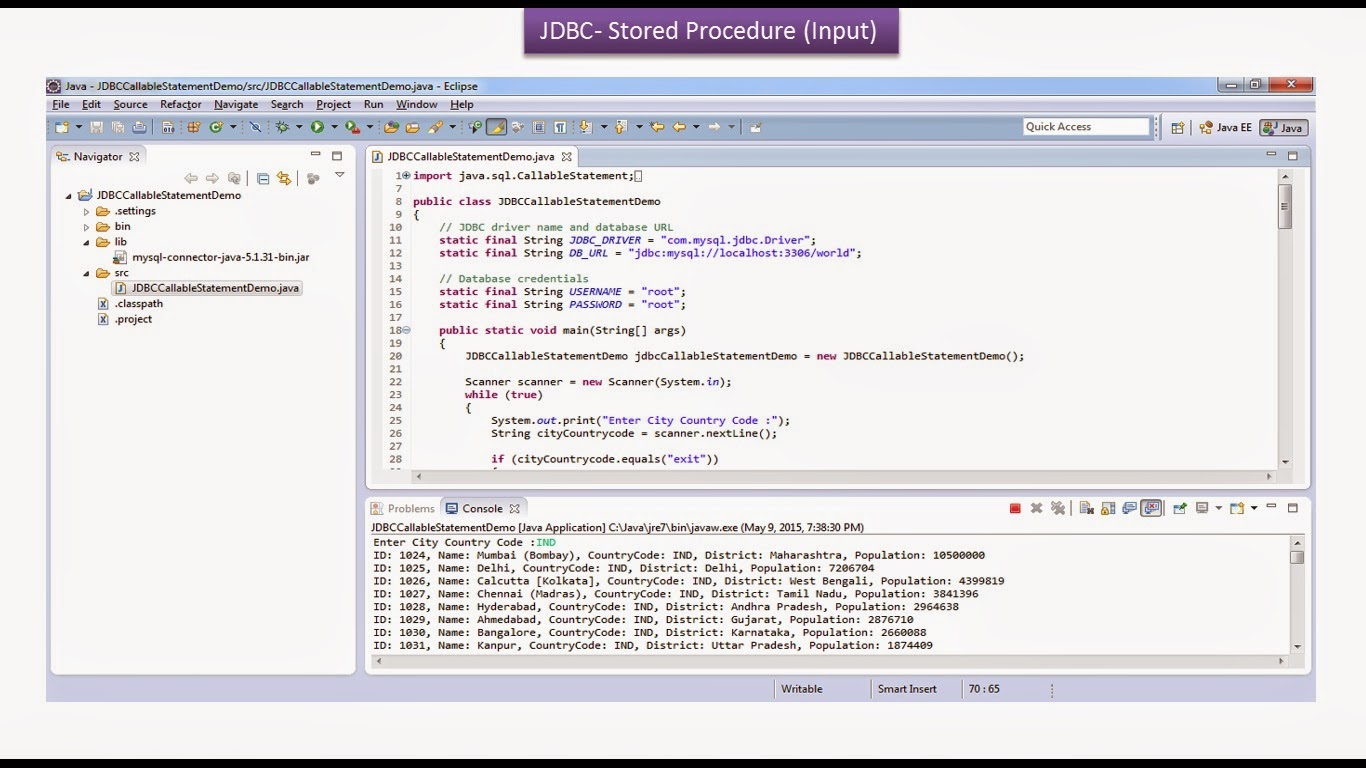
Task: Switch to the Problems tab
Action: tap(403, 508)
